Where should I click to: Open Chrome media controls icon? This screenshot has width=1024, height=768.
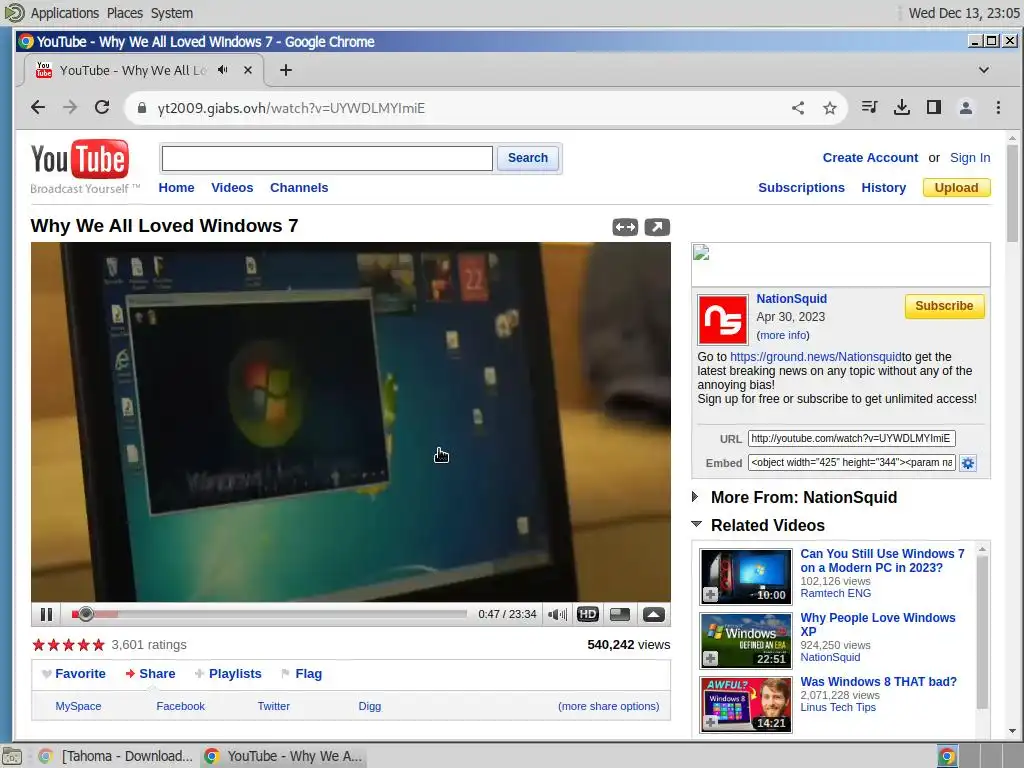click(869, 107)
